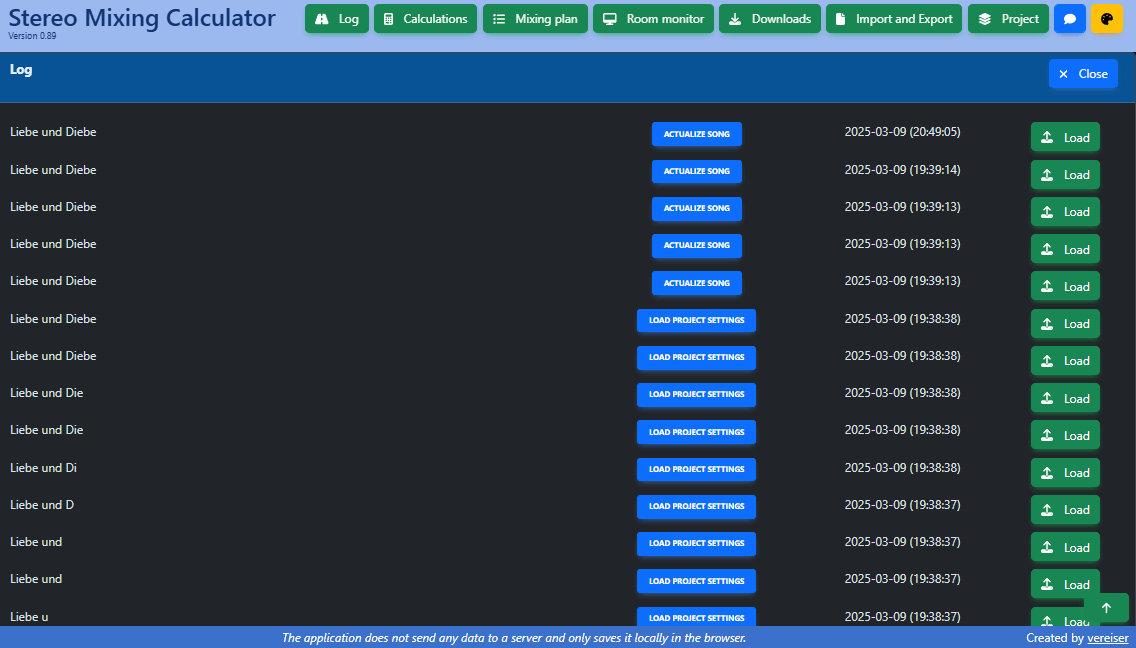Image resolution: width=1136 pixels, height=648 pixels.
Task: Open the color palette theme button
Action: pyautogui.click(x=1106, y=19)
